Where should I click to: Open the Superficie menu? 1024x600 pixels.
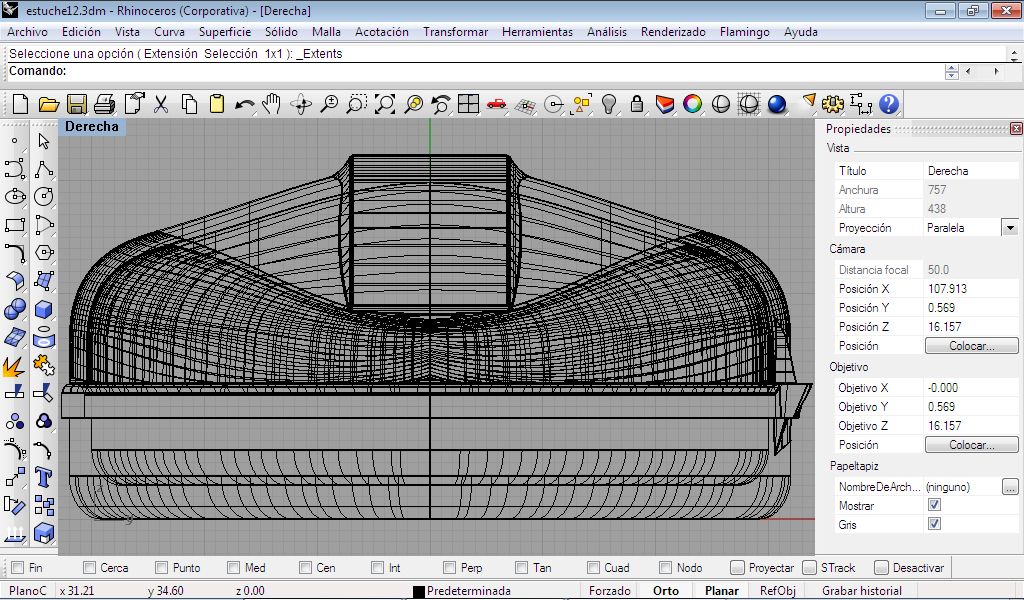[224, 32]
